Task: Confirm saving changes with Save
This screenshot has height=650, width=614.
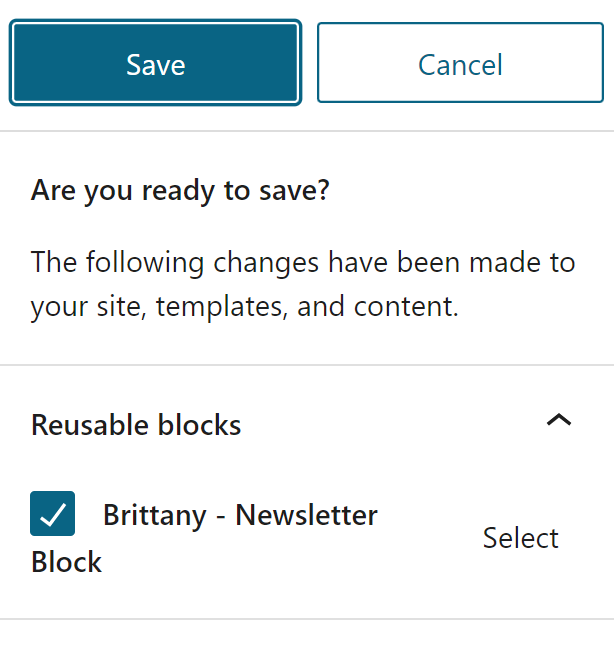Action: (x=155, y=64)
